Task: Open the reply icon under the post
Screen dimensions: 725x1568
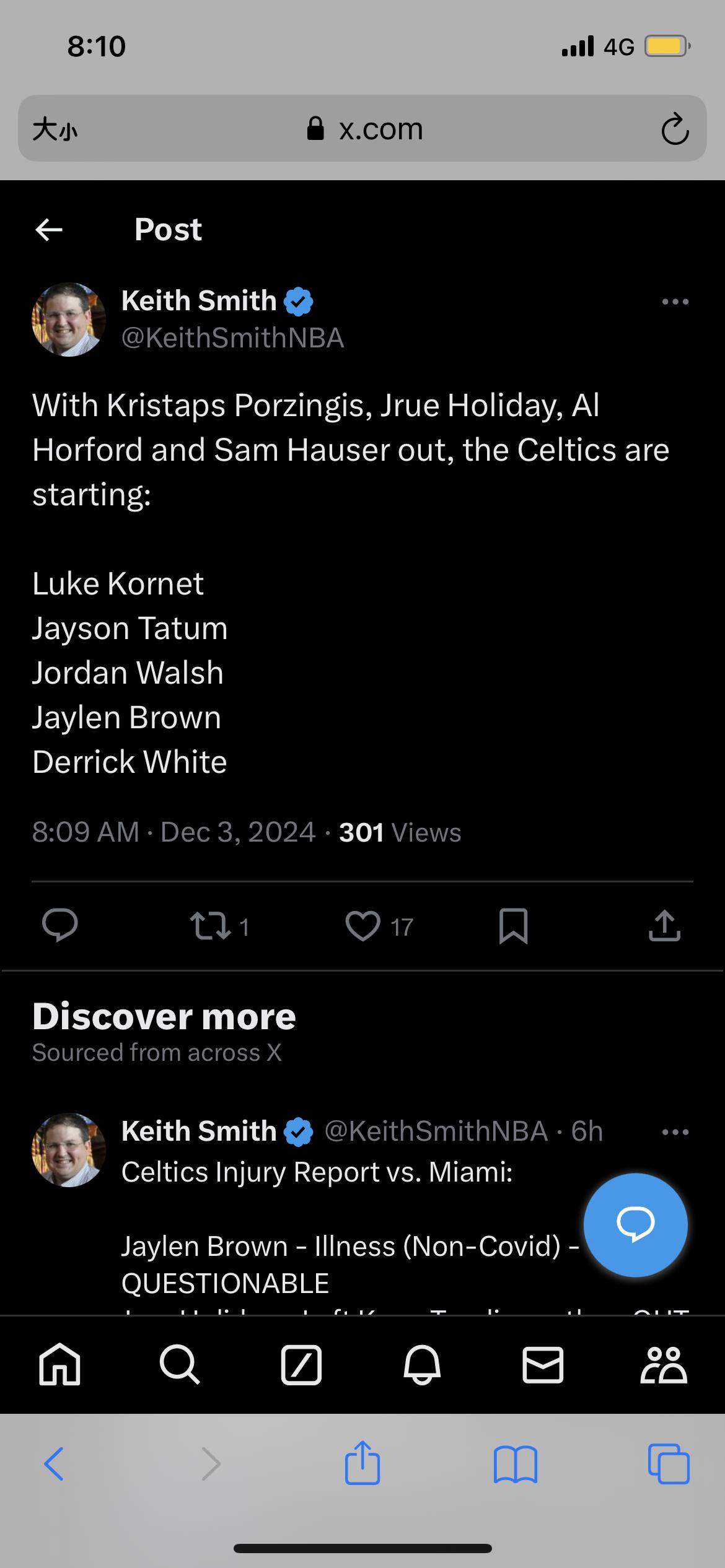Action: 59,926
